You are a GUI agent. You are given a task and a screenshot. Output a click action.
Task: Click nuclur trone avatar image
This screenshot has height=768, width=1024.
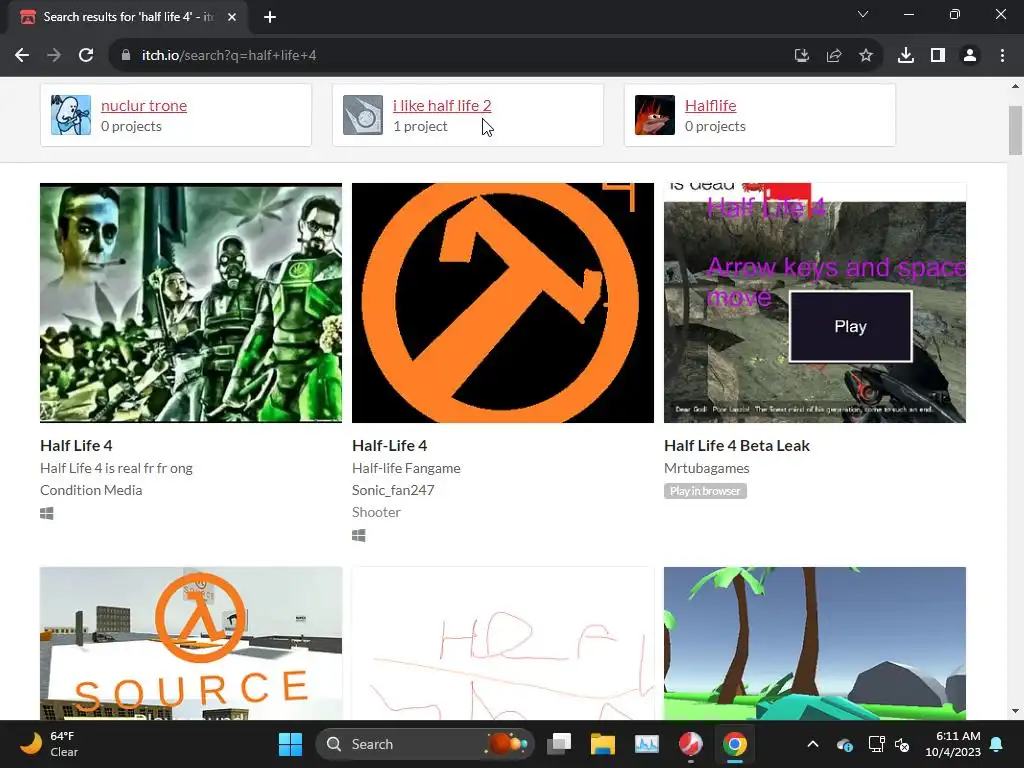[x=71, y=115]
